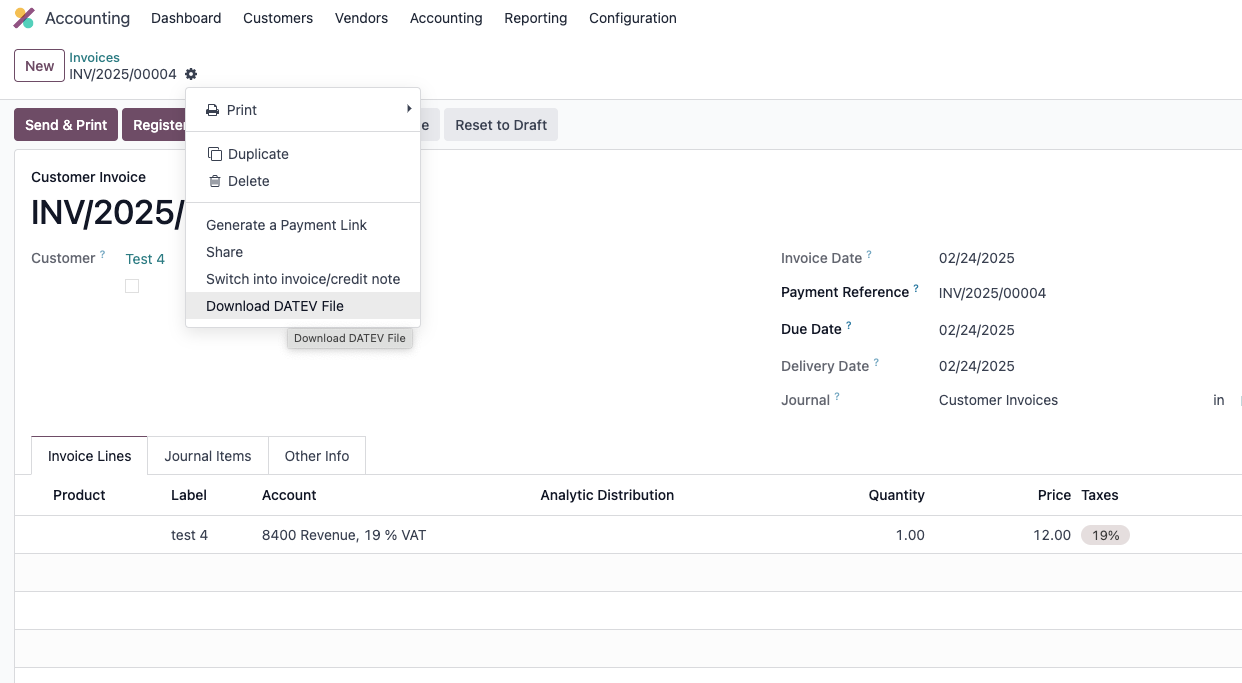Screen dimensions: 1242x683
Task: Choose Generate a Payment Link
Action: 286,225
